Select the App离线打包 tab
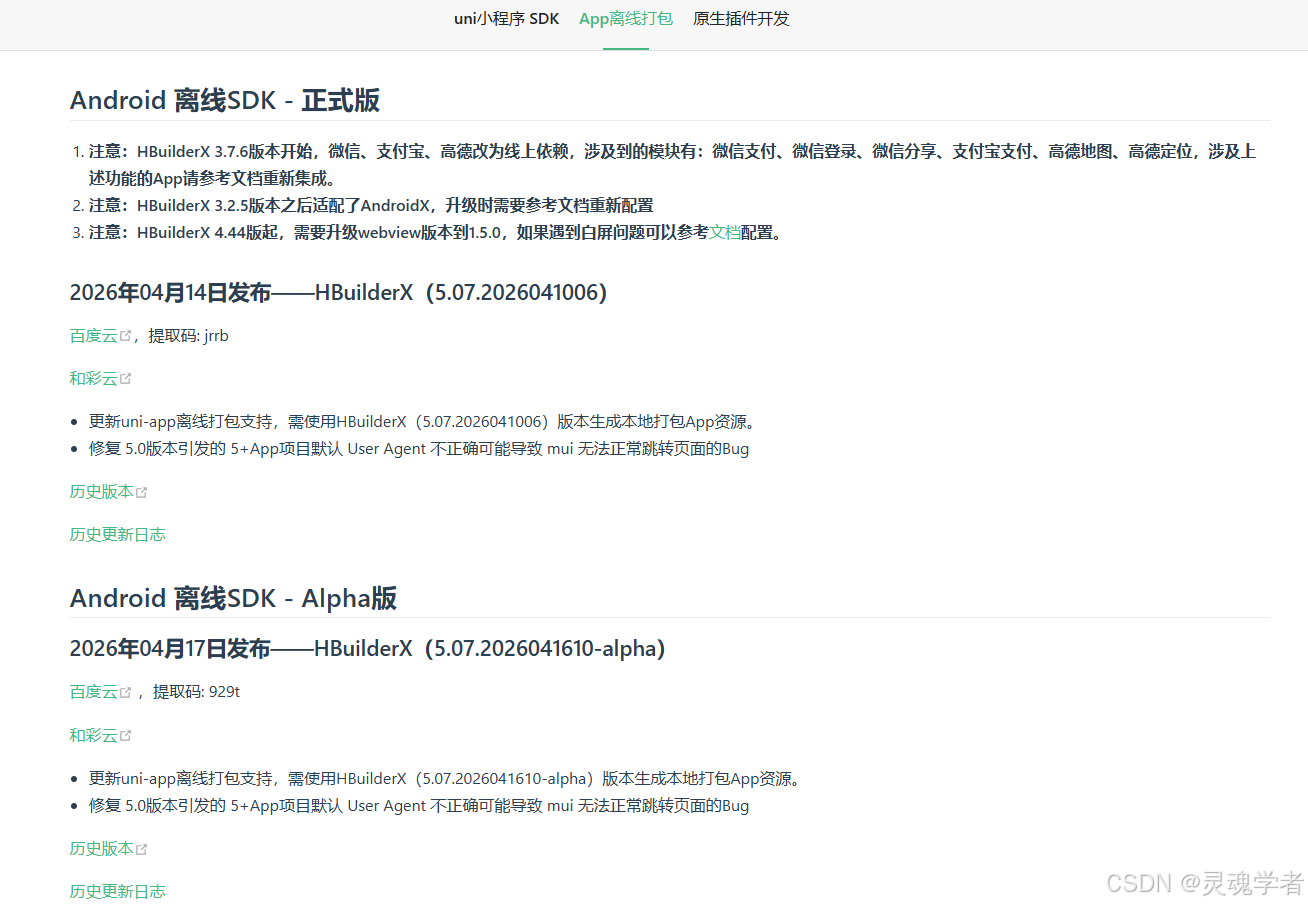This screenshot has height=905, width=1308. coord(626,19)
